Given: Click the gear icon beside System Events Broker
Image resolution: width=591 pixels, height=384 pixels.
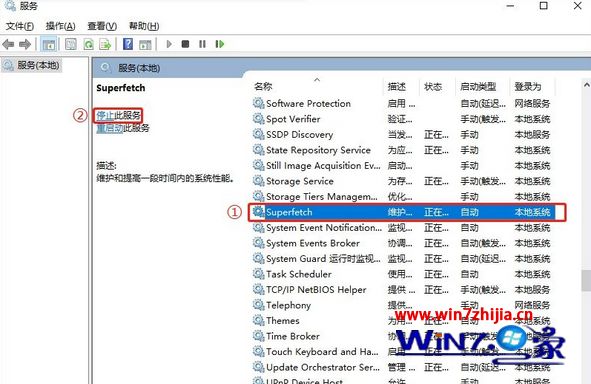Looking at the screenshot, I should [258, 243].
